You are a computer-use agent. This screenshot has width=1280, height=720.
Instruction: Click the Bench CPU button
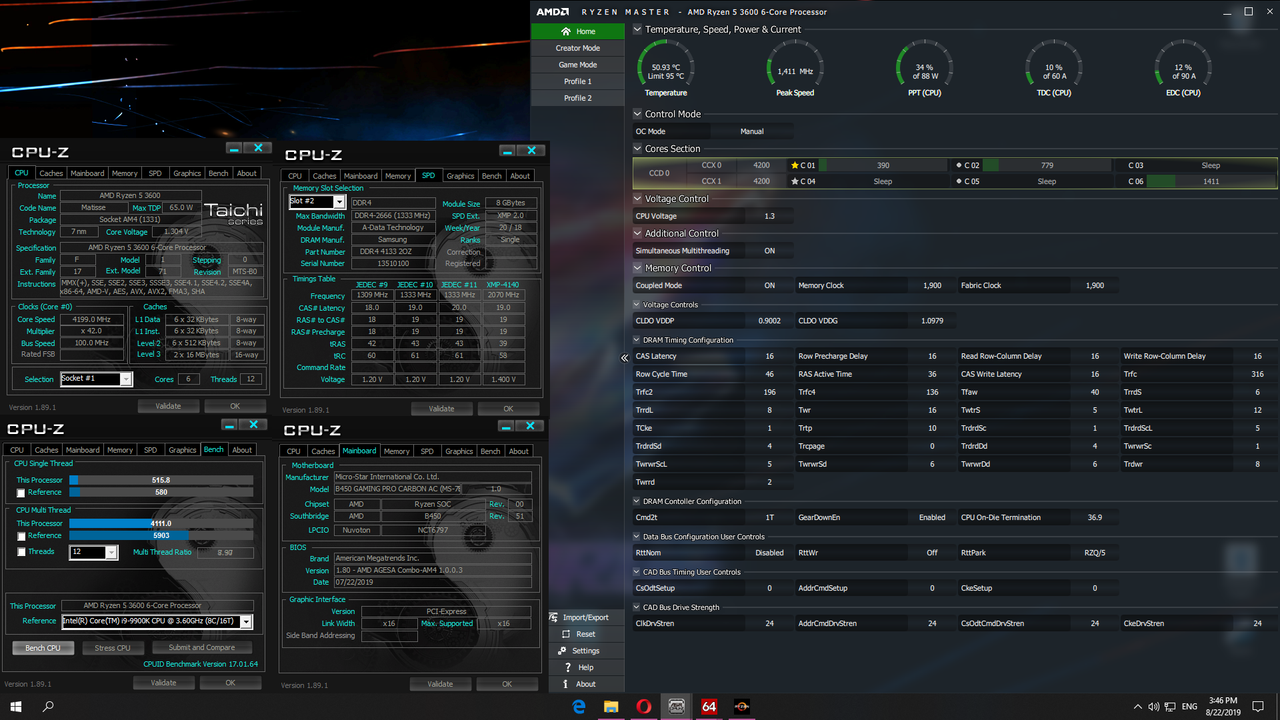42,647
